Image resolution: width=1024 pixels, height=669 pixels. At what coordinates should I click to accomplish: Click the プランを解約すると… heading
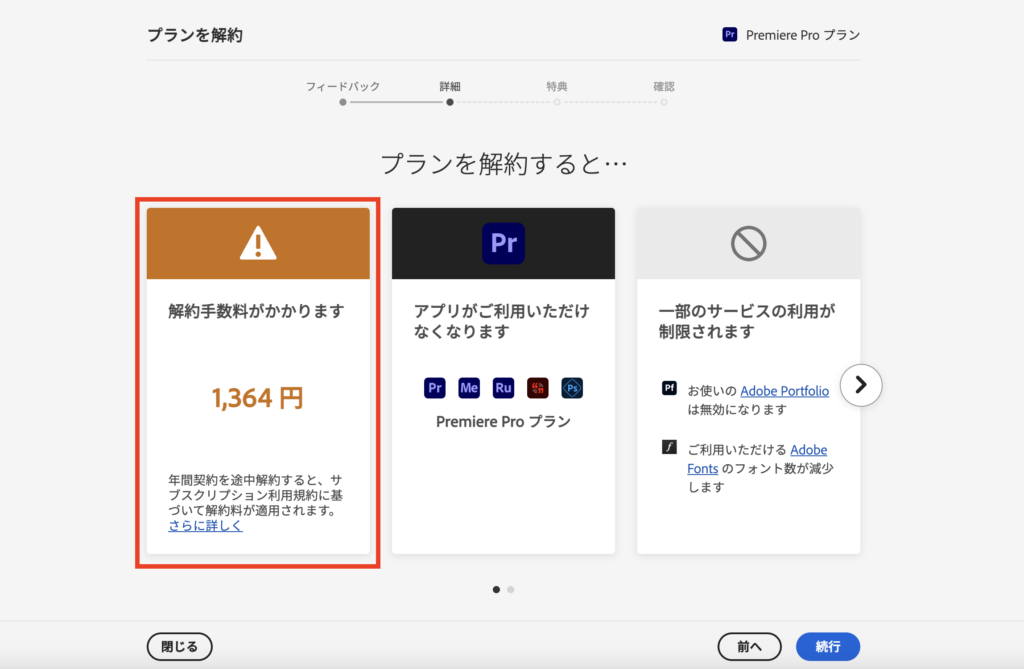tap(504, 163)
